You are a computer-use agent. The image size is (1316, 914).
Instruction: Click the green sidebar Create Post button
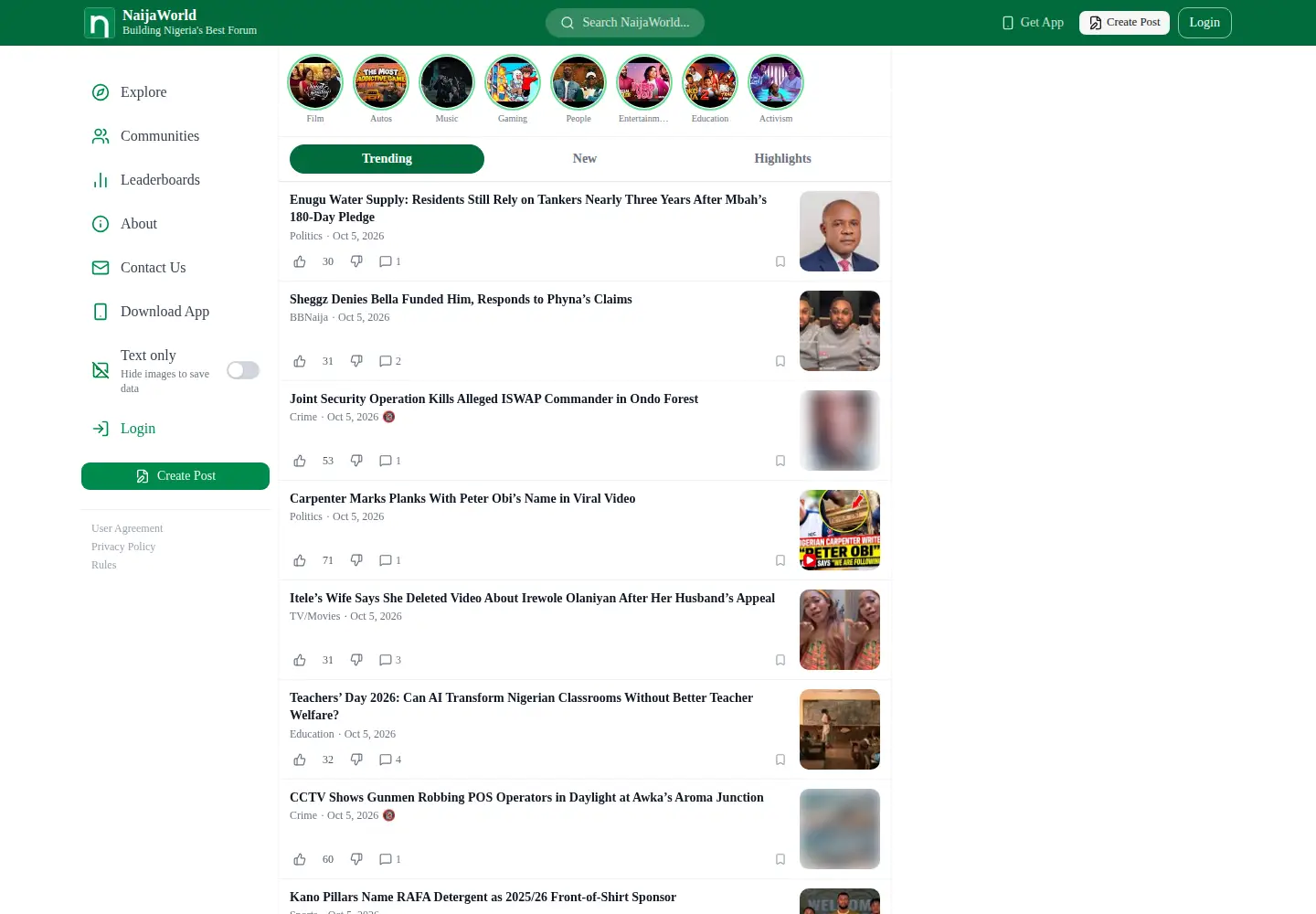click(x=175, y=476)
